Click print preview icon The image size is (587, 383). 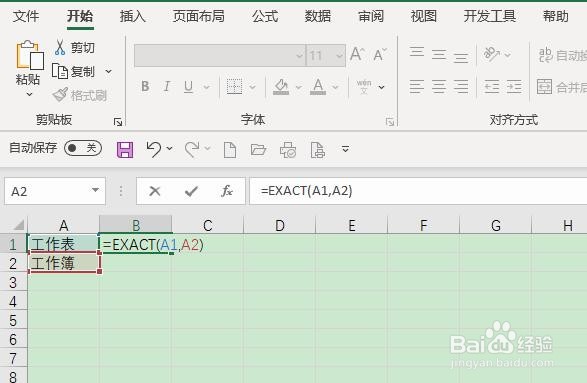pos(317,150)
